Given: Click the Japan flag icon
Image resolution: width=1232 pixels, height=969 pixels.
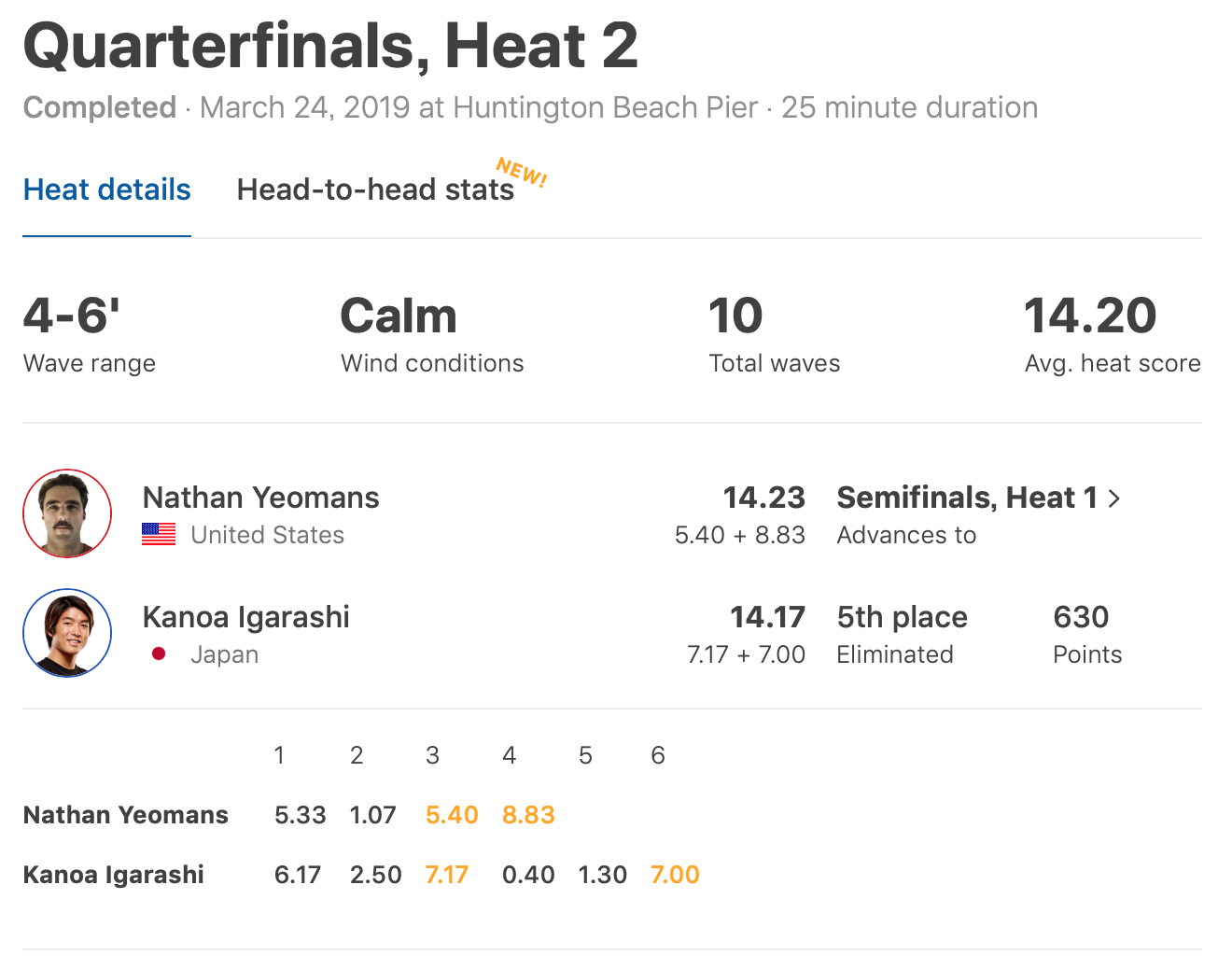Looking at the screenshot, I should point(159,653).
